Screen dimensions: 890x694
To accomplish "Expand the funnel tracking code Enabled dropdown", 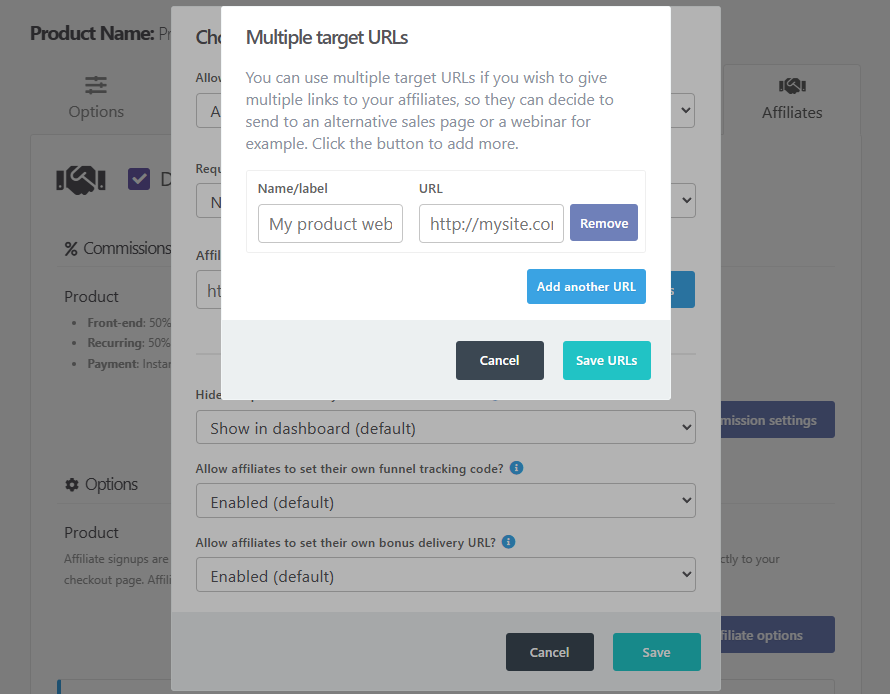I will [x=445, y=502].
